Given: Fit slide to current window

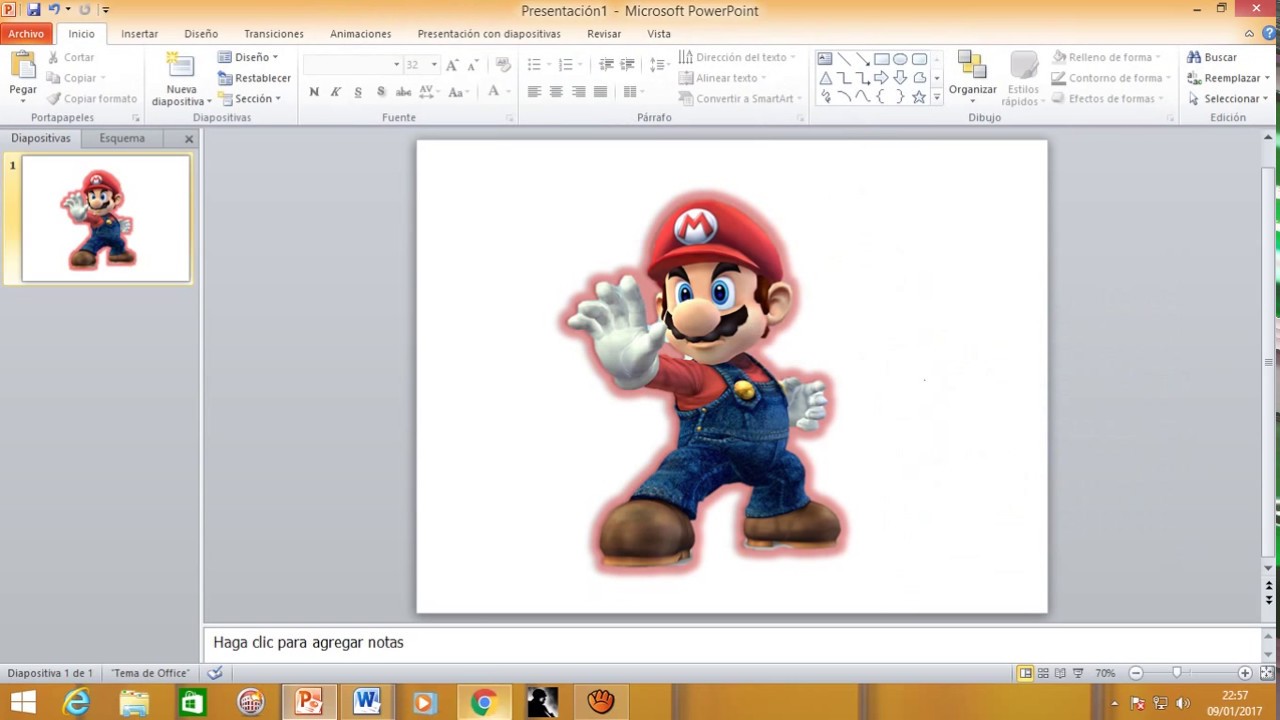Looking at the screenshot, I should click(1267, 673).
